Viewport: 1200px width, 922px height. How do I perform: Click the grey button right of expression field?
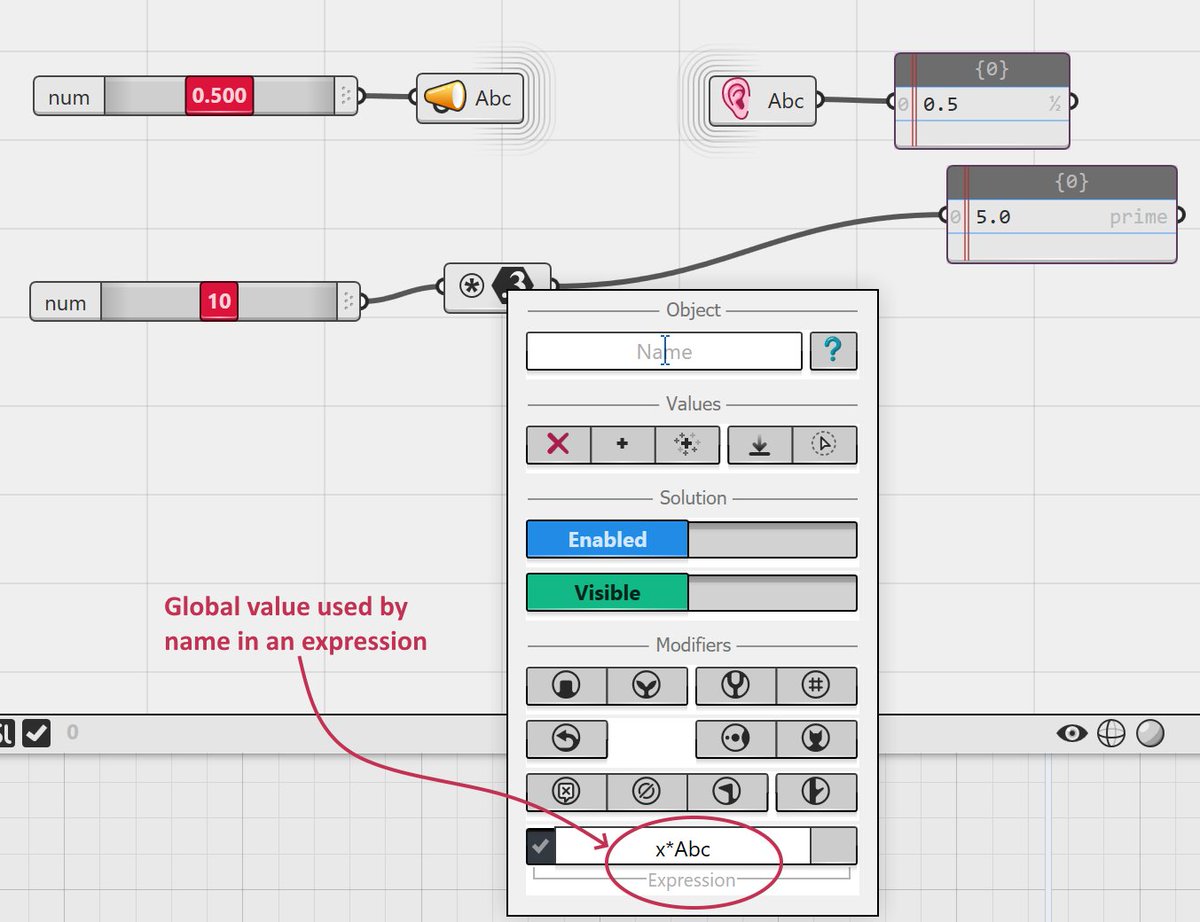833,846
